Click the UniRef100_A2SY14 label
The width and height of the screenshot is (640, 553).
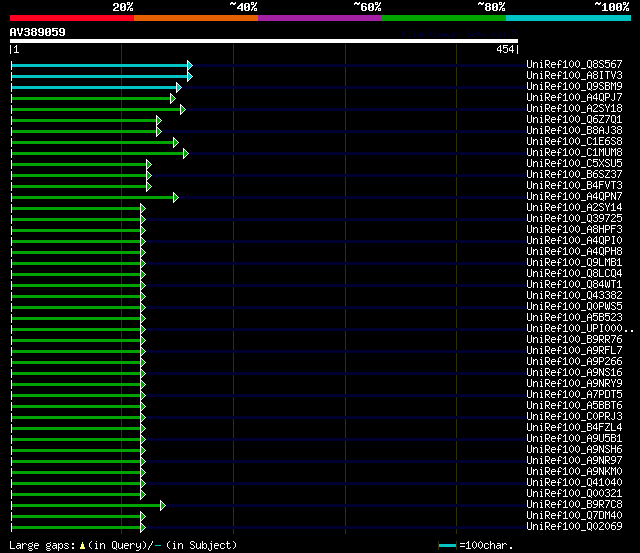click(x=574, y=208)
